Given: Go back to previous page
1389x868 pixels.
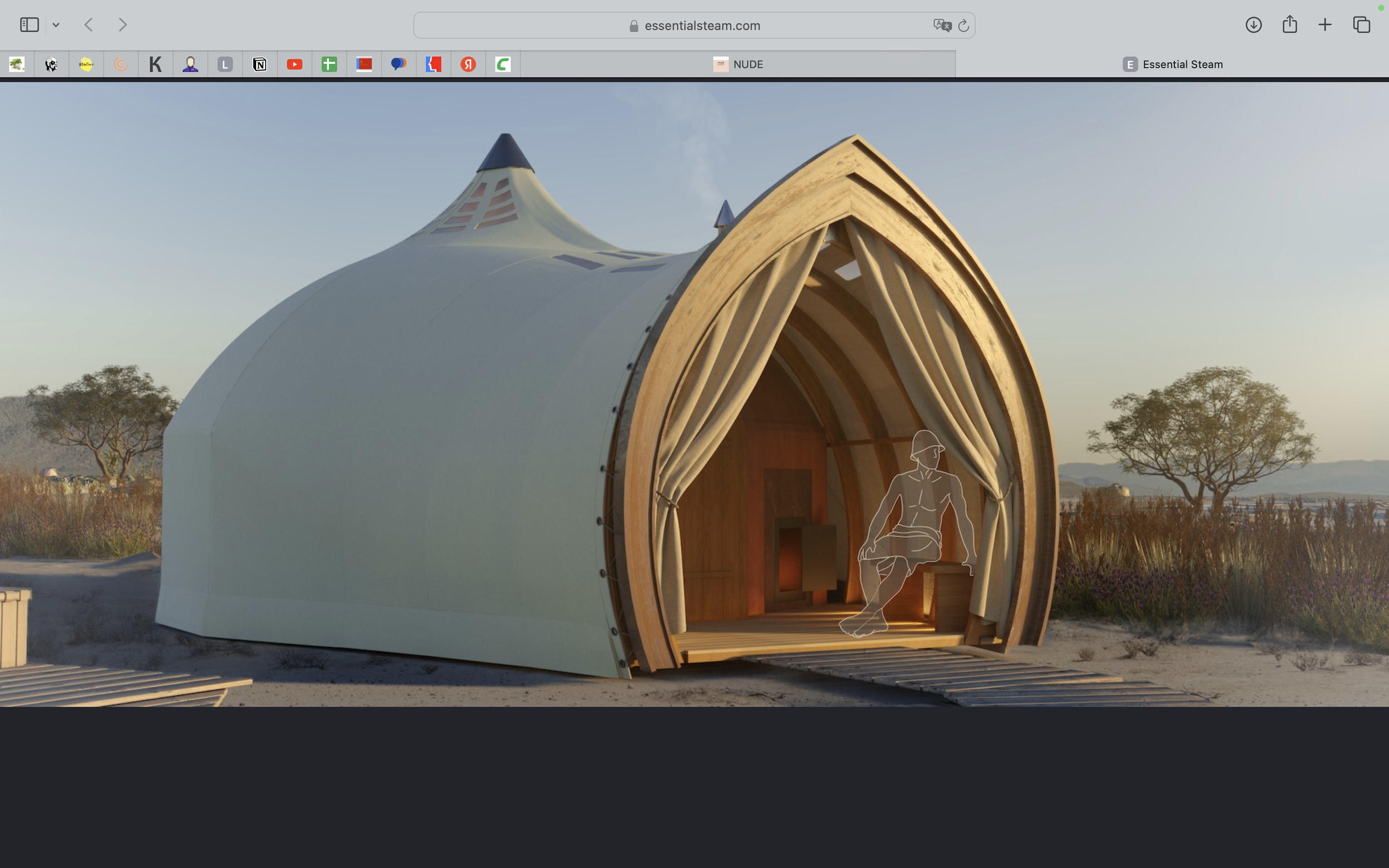Looking at the screenshot, I should (x=88, y=24).
